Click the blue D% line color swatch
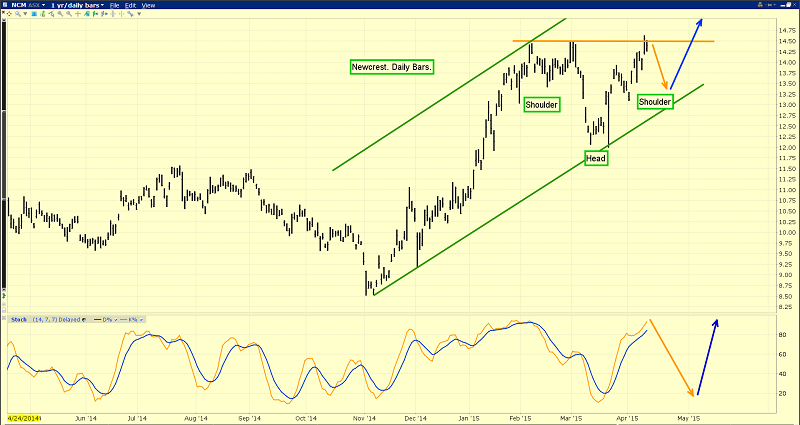Screen dimensions: 800x425 pos(98,320)
